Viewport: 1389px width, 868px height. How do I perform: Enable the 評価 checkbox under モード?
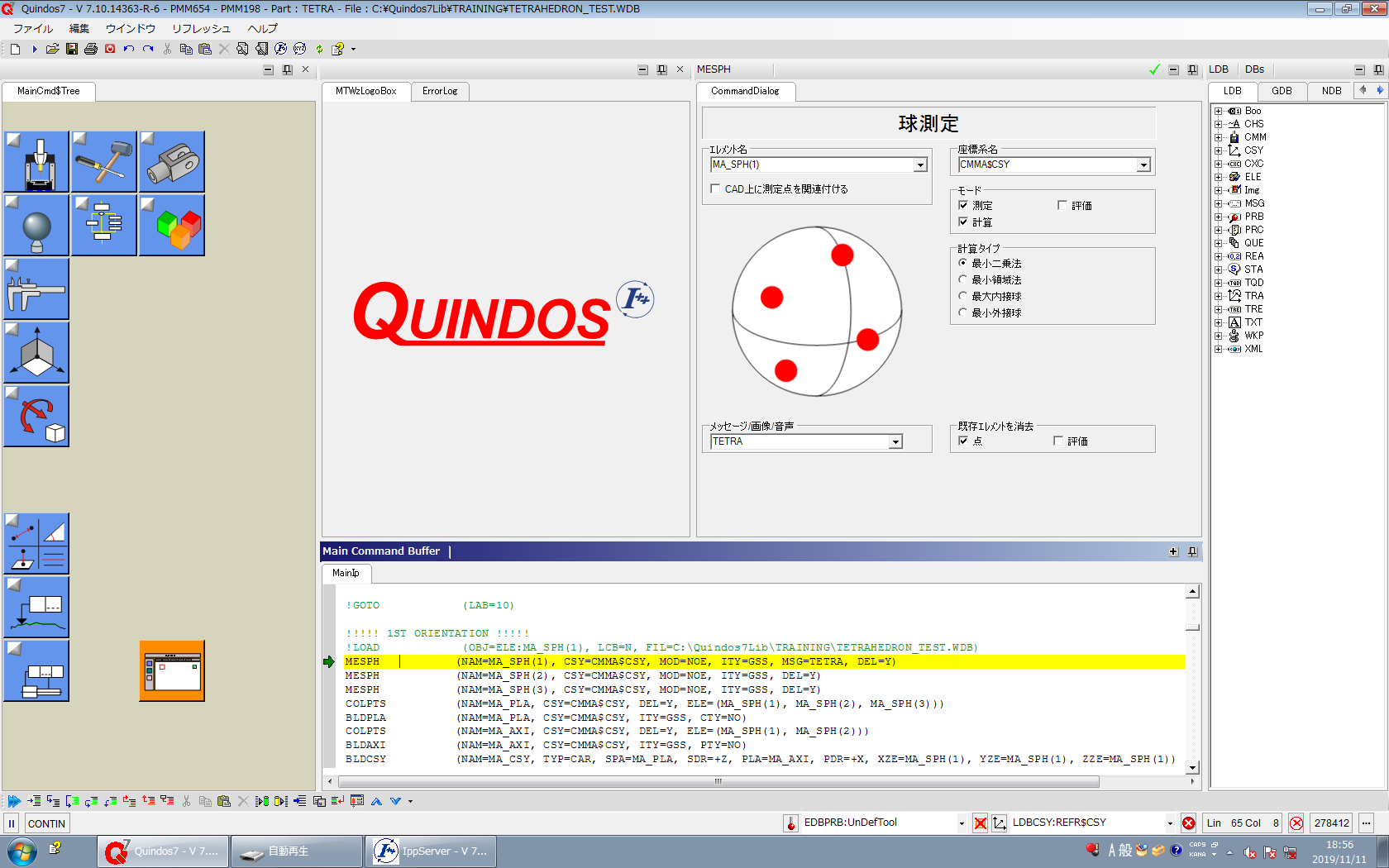(1062, 205)
